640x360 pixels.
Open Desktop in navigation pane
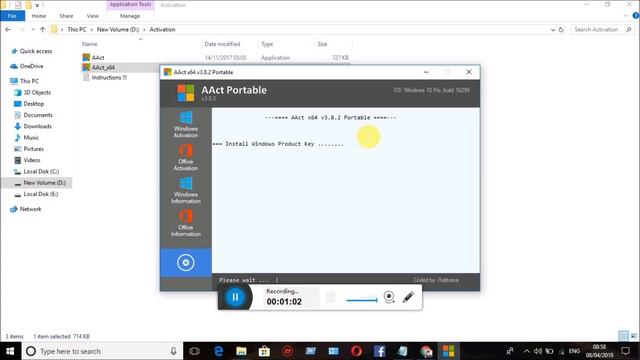pos(33,104)
